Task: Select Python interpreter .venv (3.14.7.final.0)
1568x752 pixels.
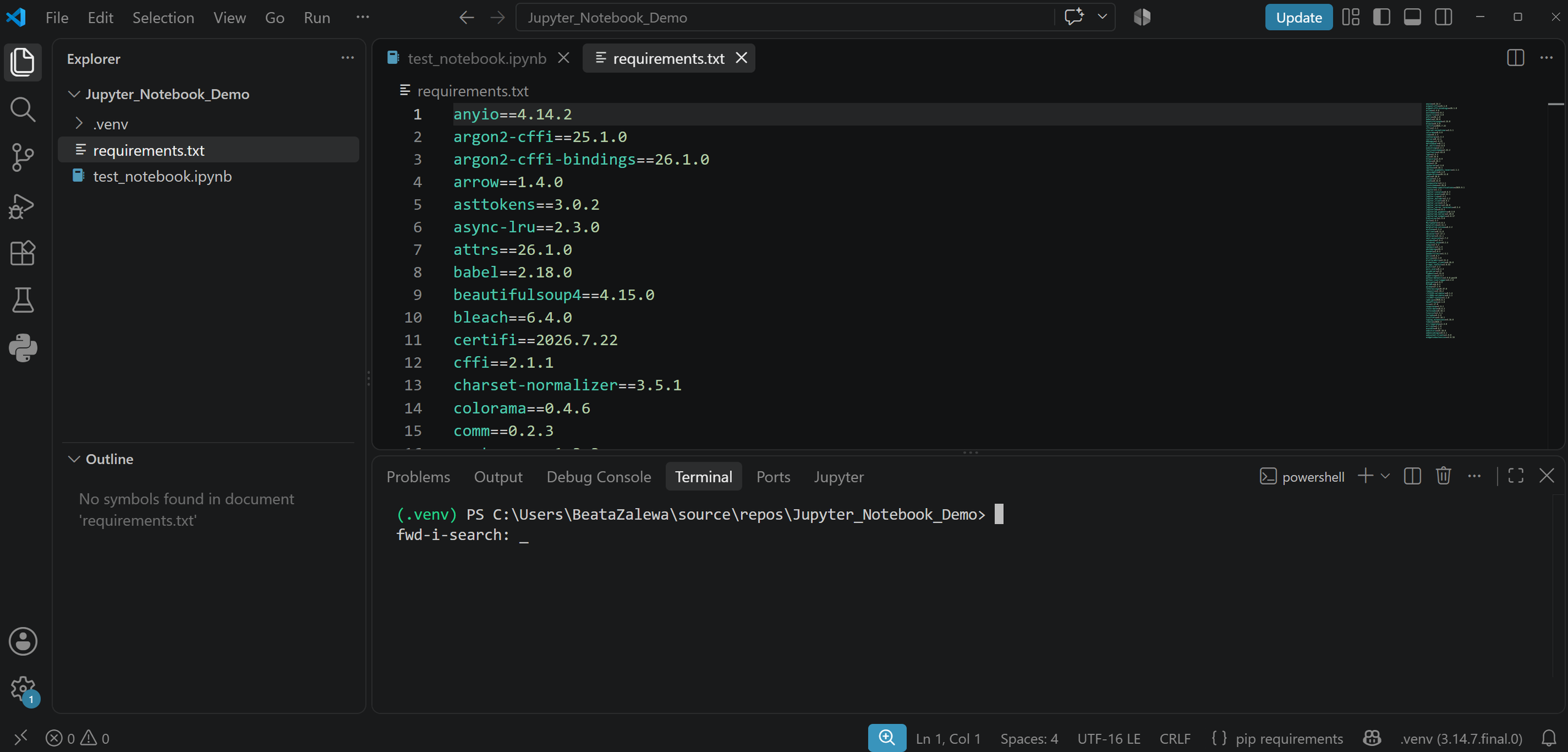Action: tap(1461, 738)
